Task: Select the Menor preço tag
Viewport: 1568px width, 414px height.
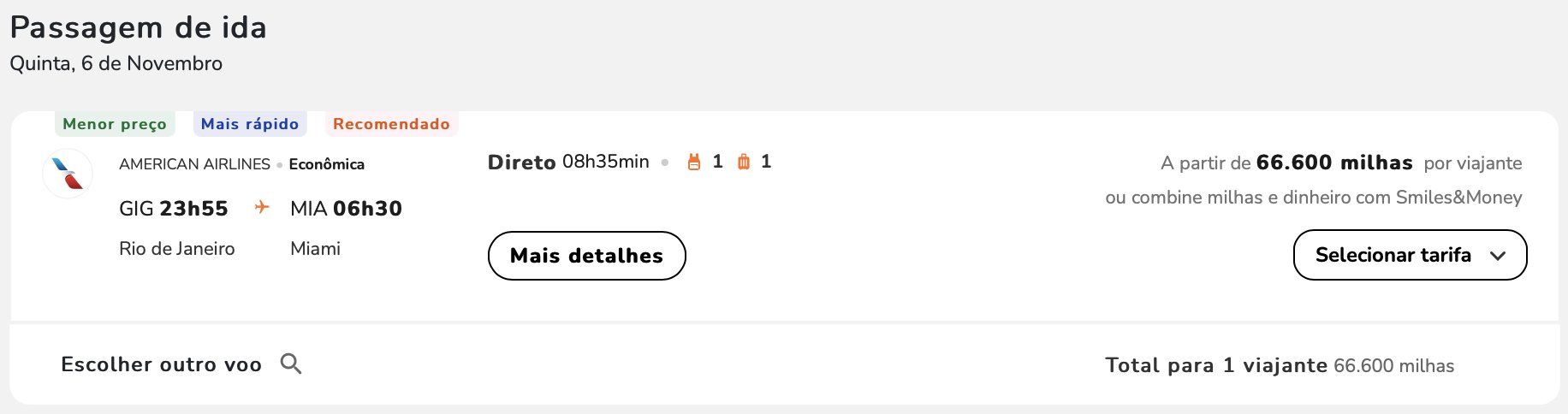Action: coord(115,124)
